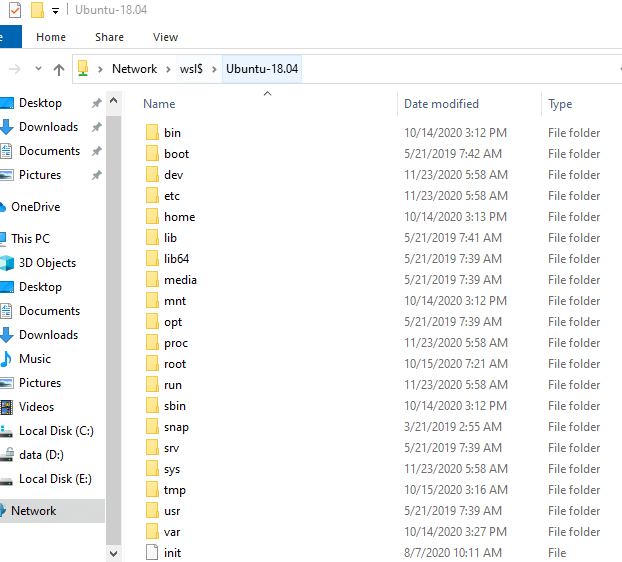Click the pin icon next to Pictures
Viewport: 622px width, 562px height.
click(x=97, y=175)
